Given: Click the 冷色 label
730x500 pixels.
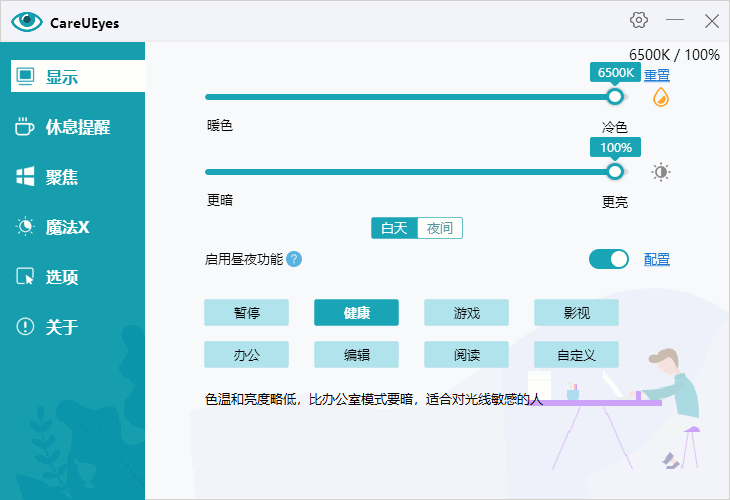Looking at the screenshot, I should coord(615,127).
